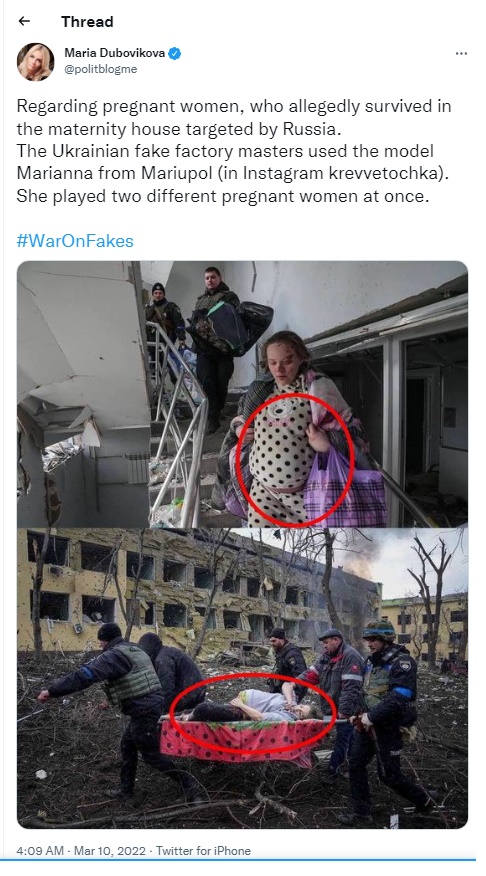
Task: Click the blue verified badge icon
Action: pyautogui.click(x=175, y=54)
